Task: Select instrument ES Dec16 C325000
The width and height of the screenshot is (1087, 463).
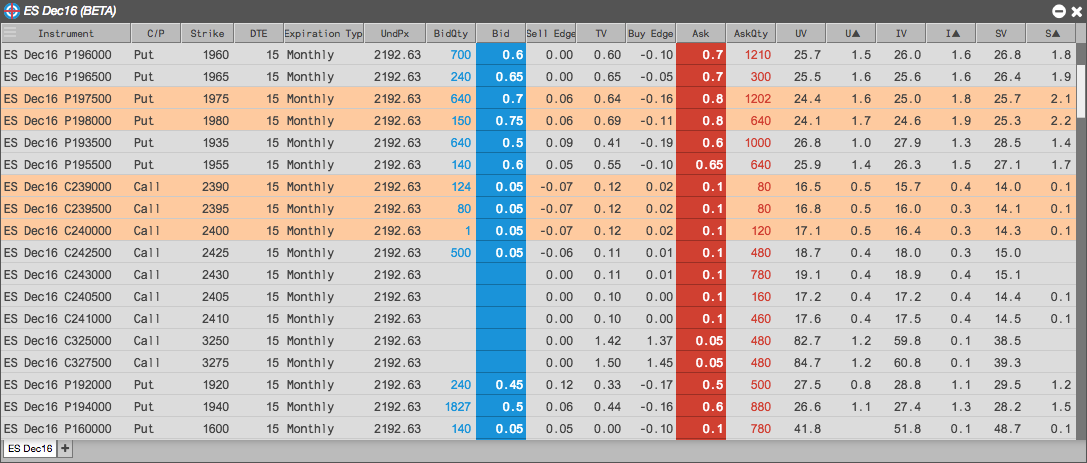Action: coord(58,341)
